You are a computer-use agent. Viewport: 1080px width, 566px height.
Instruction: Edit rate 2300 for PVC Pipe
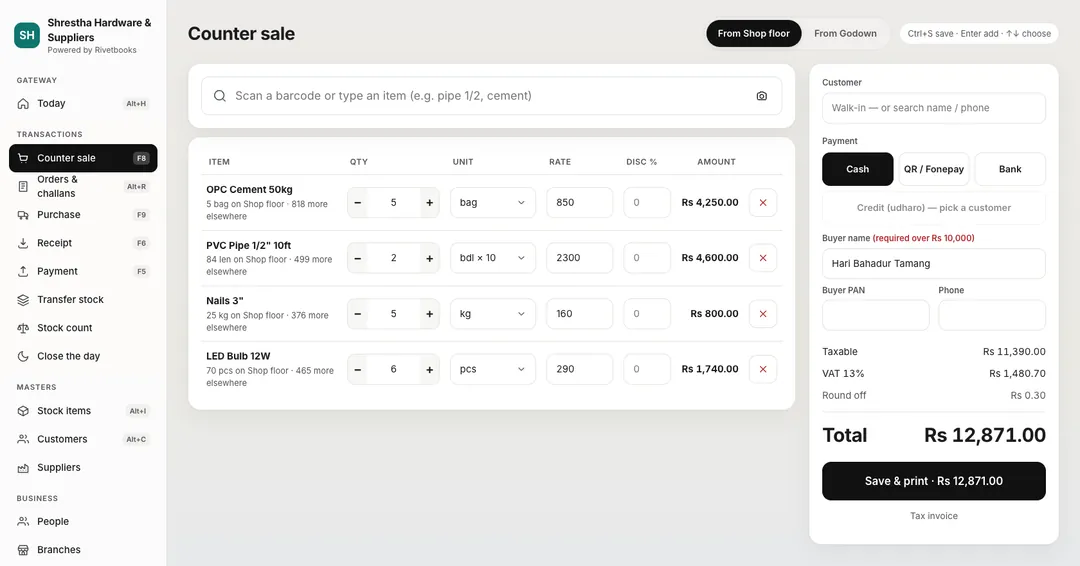[579, 258]
